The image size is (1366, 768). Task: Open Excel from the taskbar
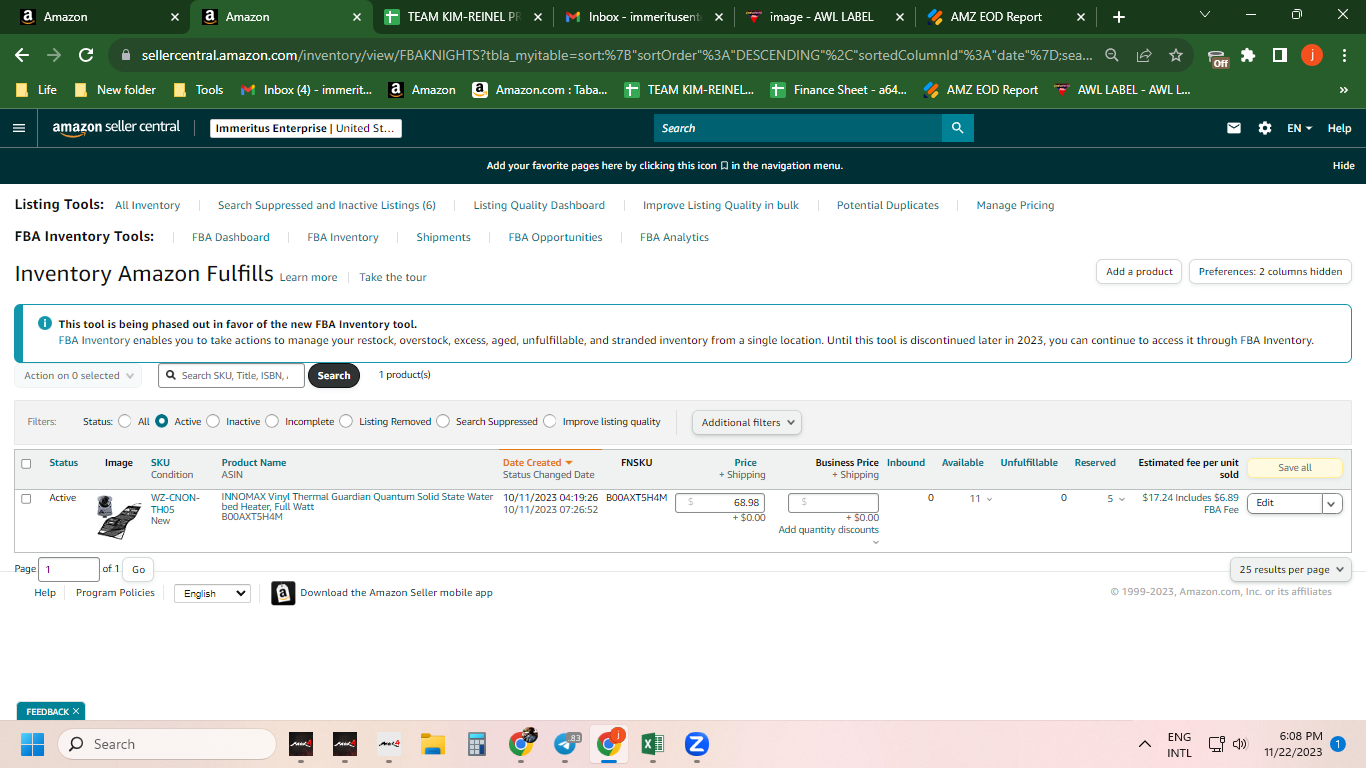coord(652,744)
